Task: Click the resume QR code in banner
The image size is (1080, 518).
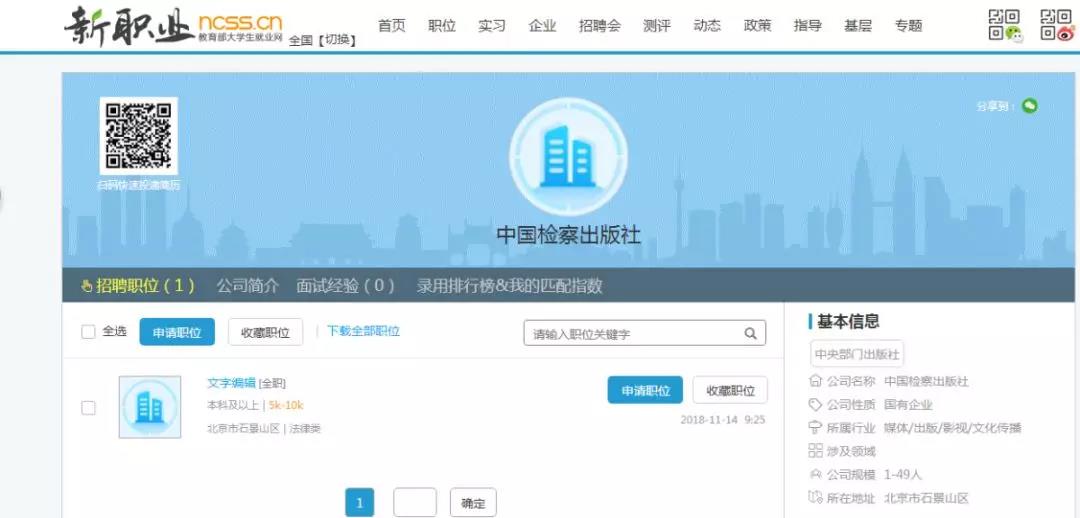Action: [139, 136]
